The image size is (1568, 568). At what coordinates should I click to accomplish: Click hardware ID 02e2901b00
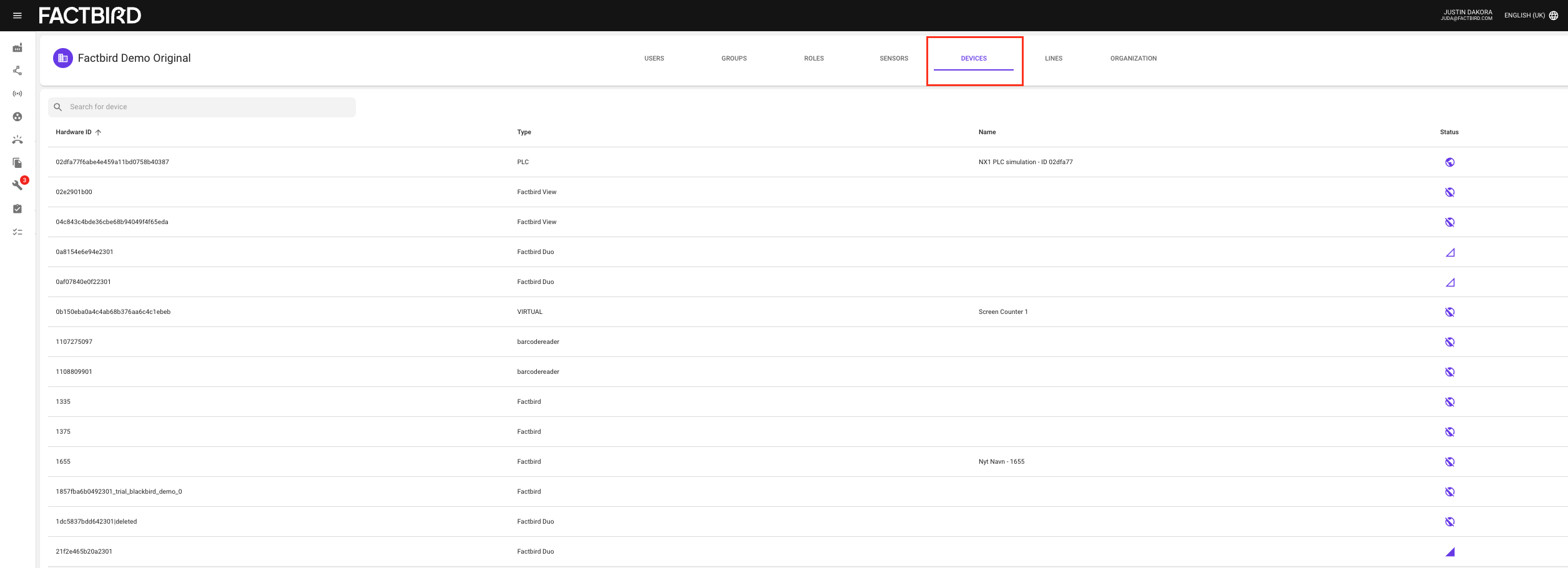[x=74, y=192]
